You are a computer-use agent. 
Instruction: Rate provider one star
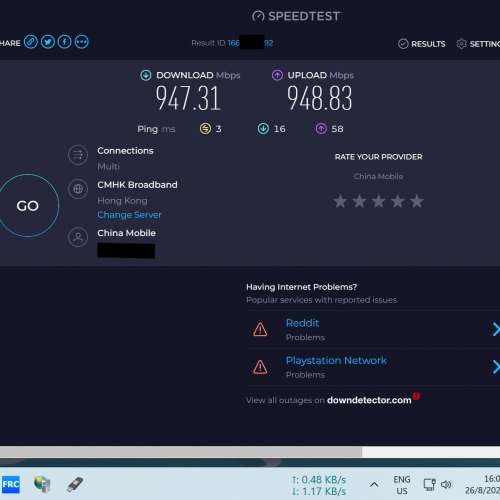[x=340, y=201]
